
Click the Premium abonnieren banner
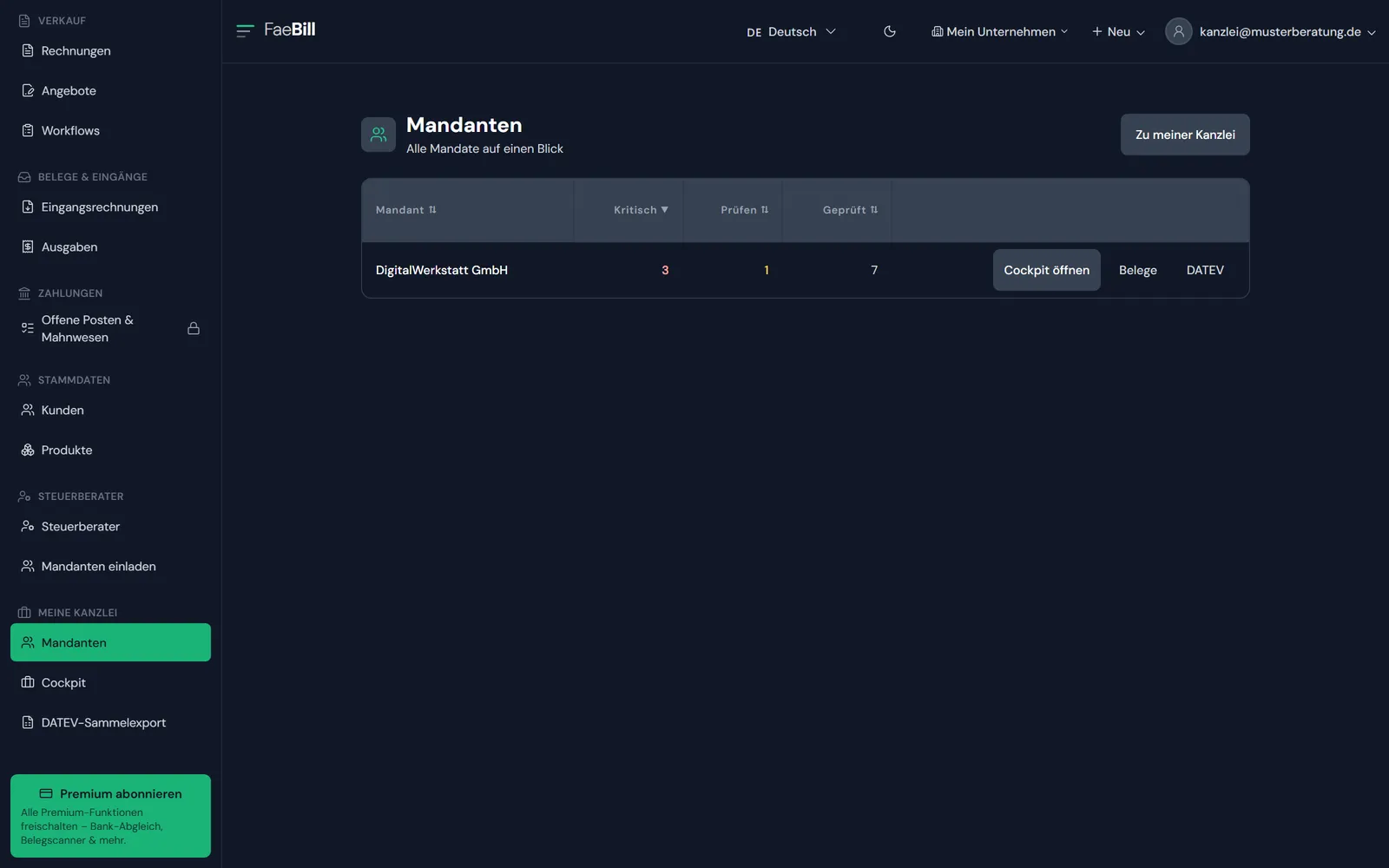coord(110,816)
